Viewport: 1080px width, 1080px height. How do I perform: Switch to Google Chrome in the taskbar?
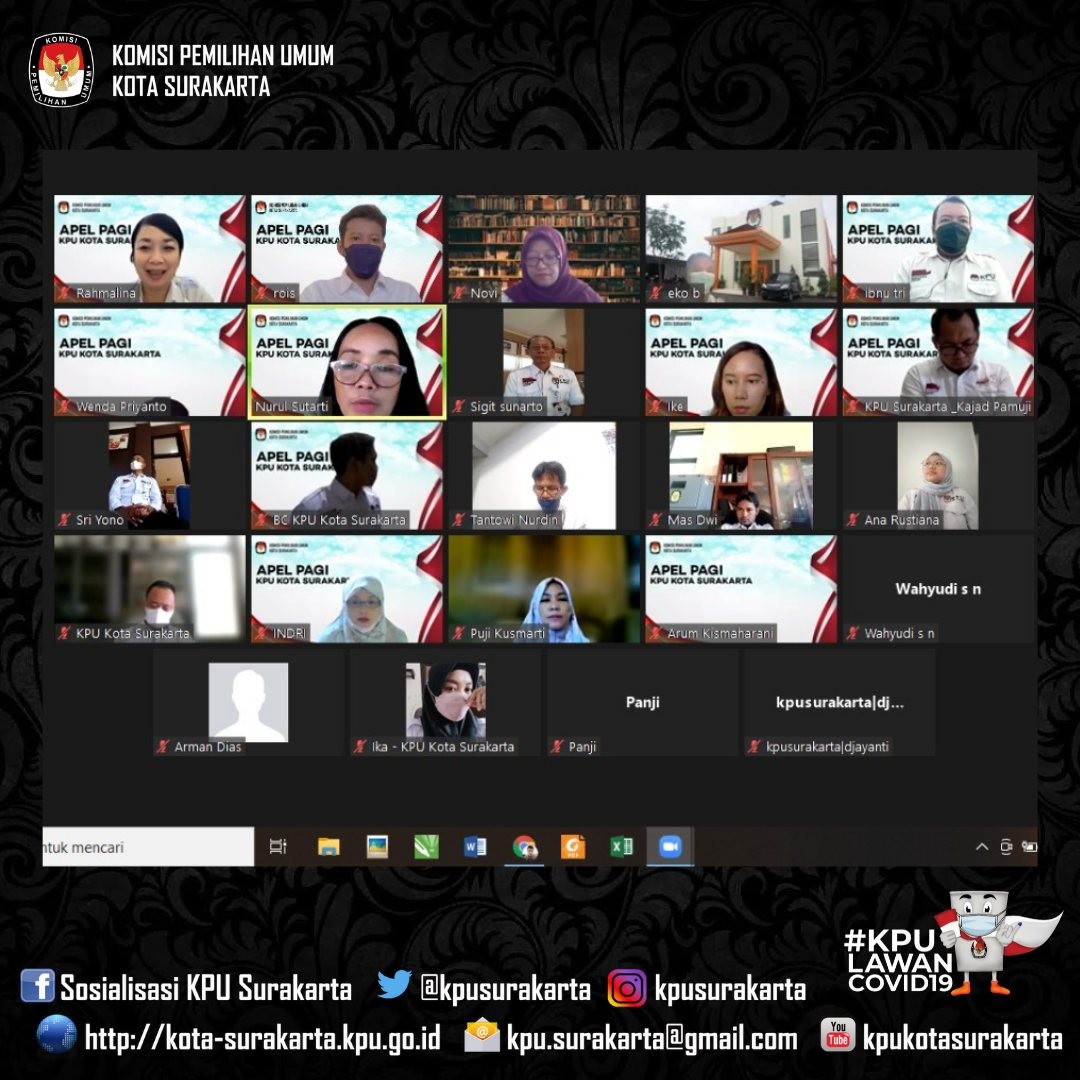point(524,847)
